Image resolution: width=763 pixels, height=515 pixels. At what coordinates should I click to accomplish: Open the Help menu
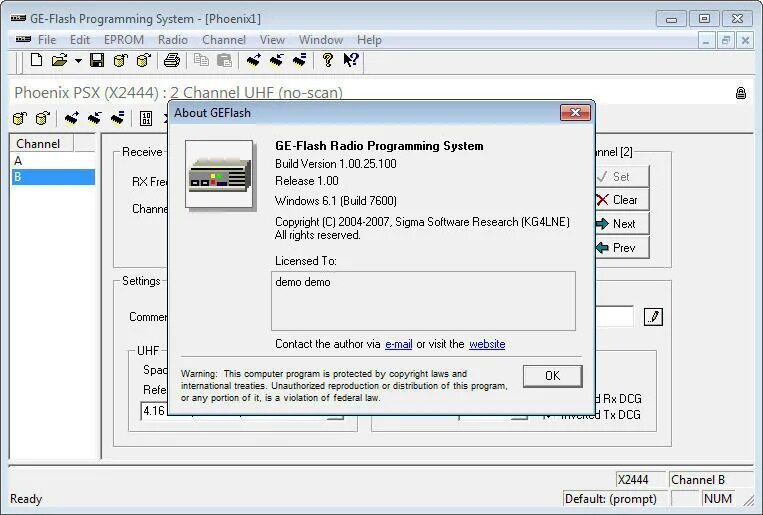pos(369,40)
